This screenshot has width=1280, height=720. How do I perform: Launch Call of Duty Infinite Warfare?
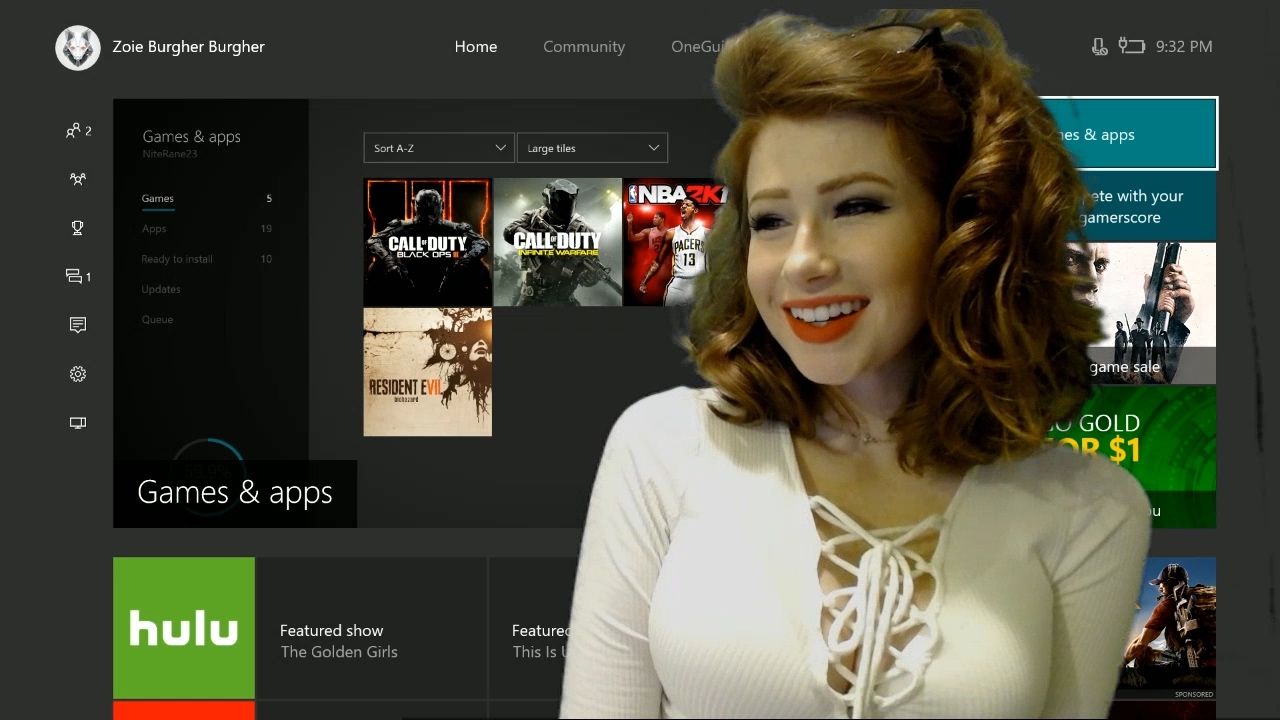557,242
